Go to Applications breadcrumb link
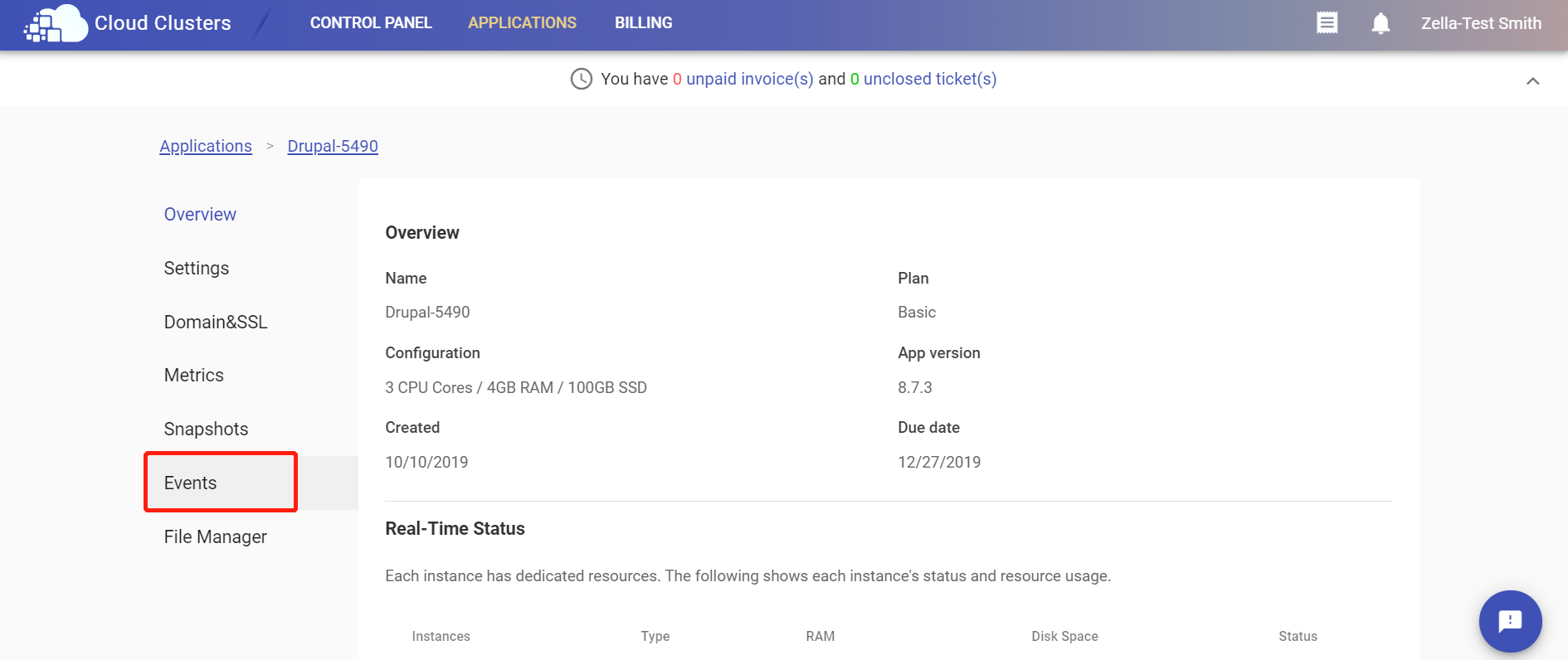The height and width of the screenshot is (660, 1568). [206, 146]
